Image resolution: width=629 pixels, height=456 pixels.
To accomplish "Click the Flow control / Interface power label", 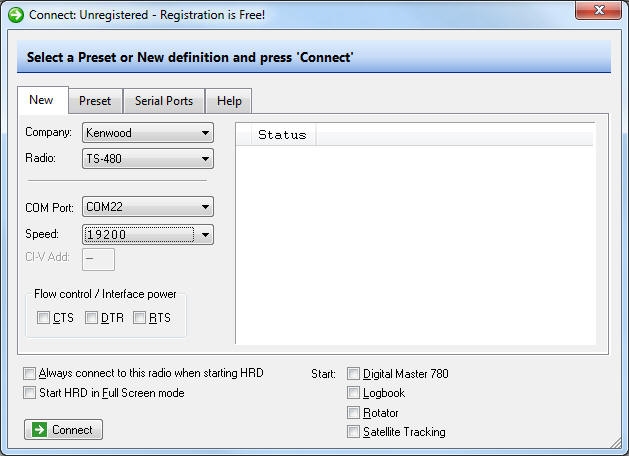I will [x=105, y=294].
